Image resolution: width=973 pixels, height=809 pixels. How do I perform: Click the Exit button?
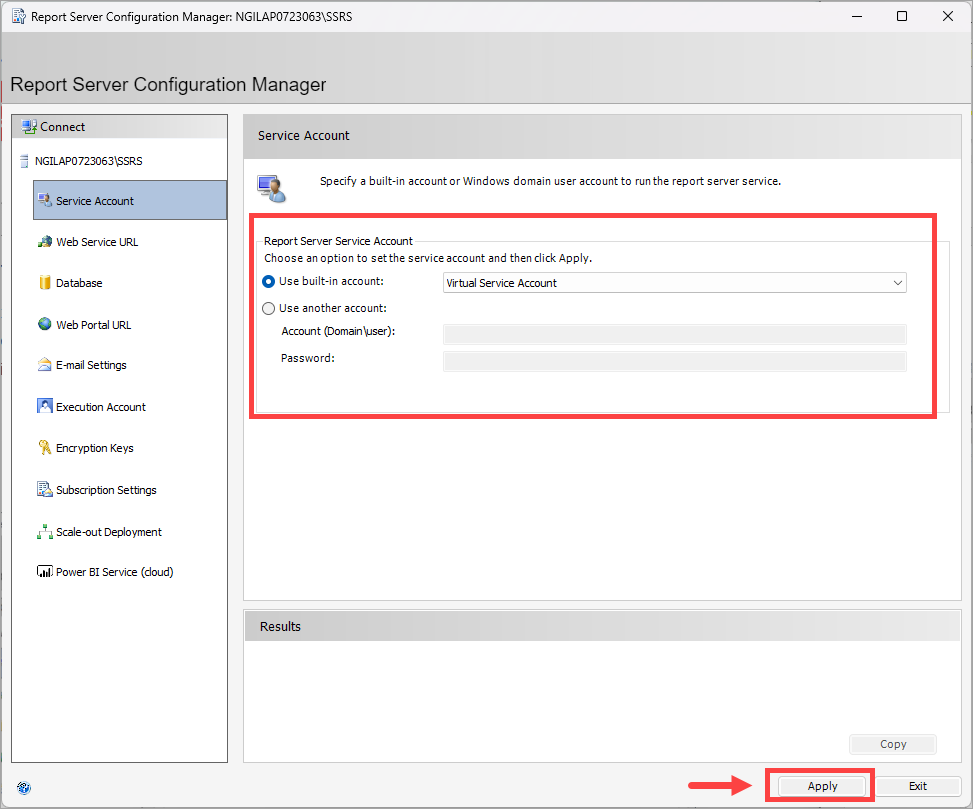pyautogui.click(x=918, y=786)
